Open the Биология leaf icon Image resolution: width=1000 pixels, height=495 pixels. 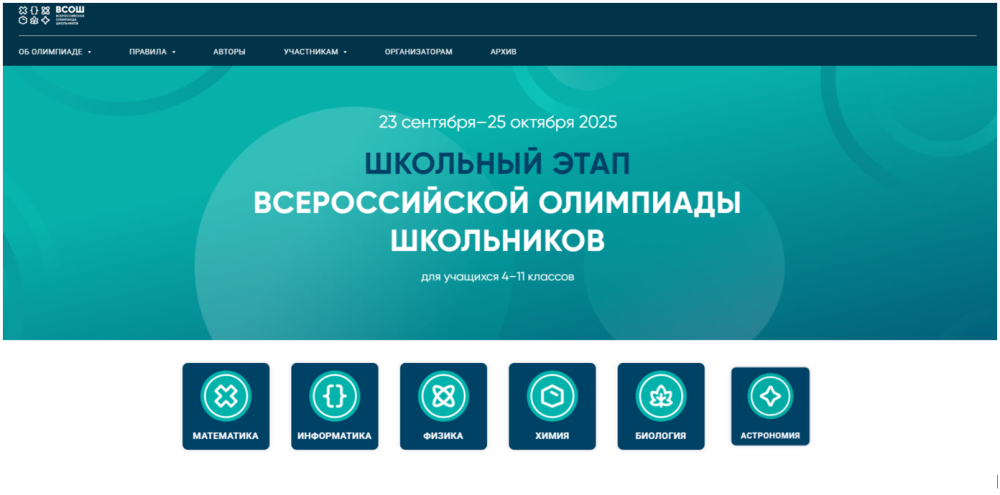(x=661, y=396)
